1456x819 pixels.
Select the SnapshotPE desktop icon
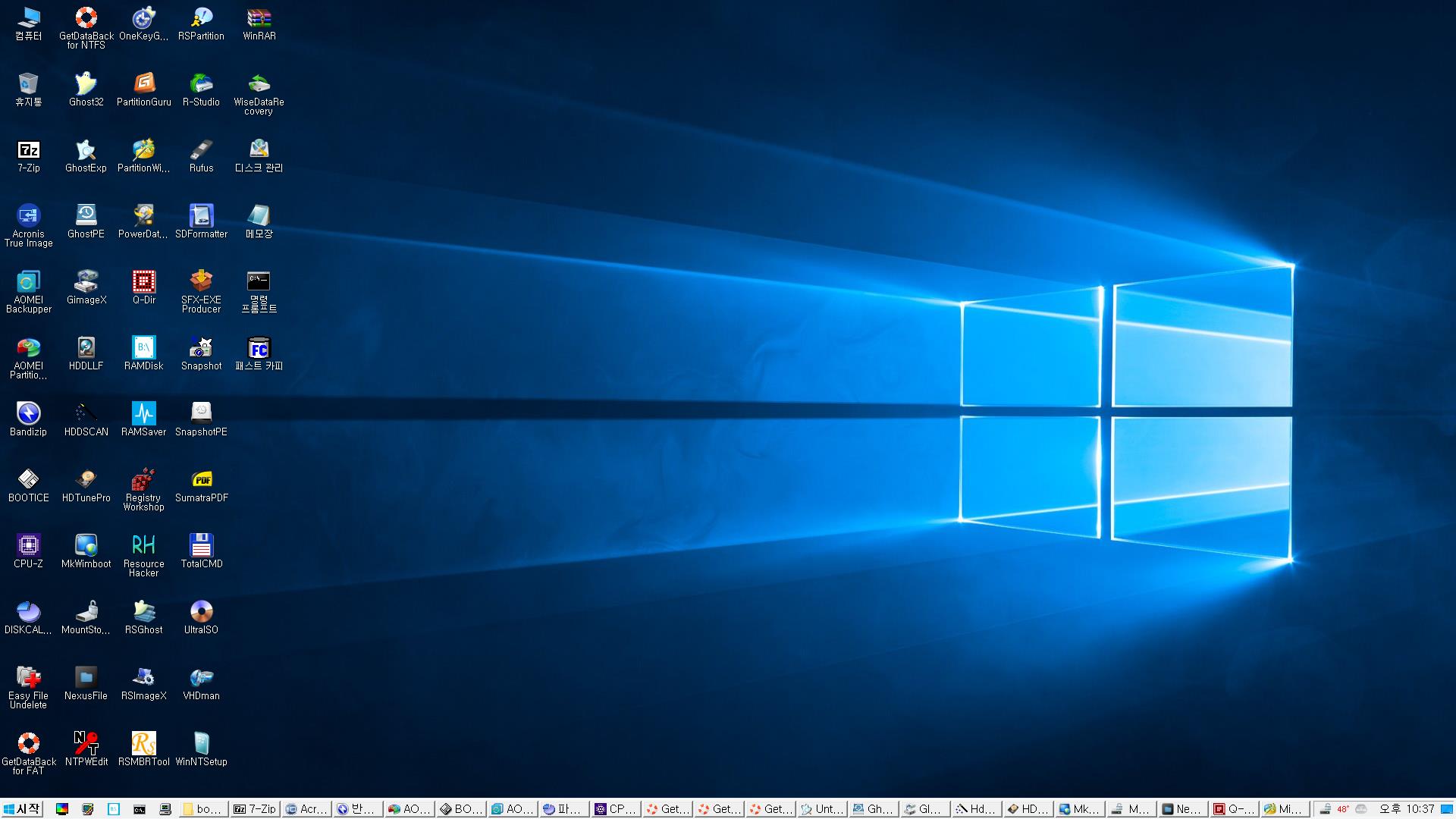tap(202, 419)
